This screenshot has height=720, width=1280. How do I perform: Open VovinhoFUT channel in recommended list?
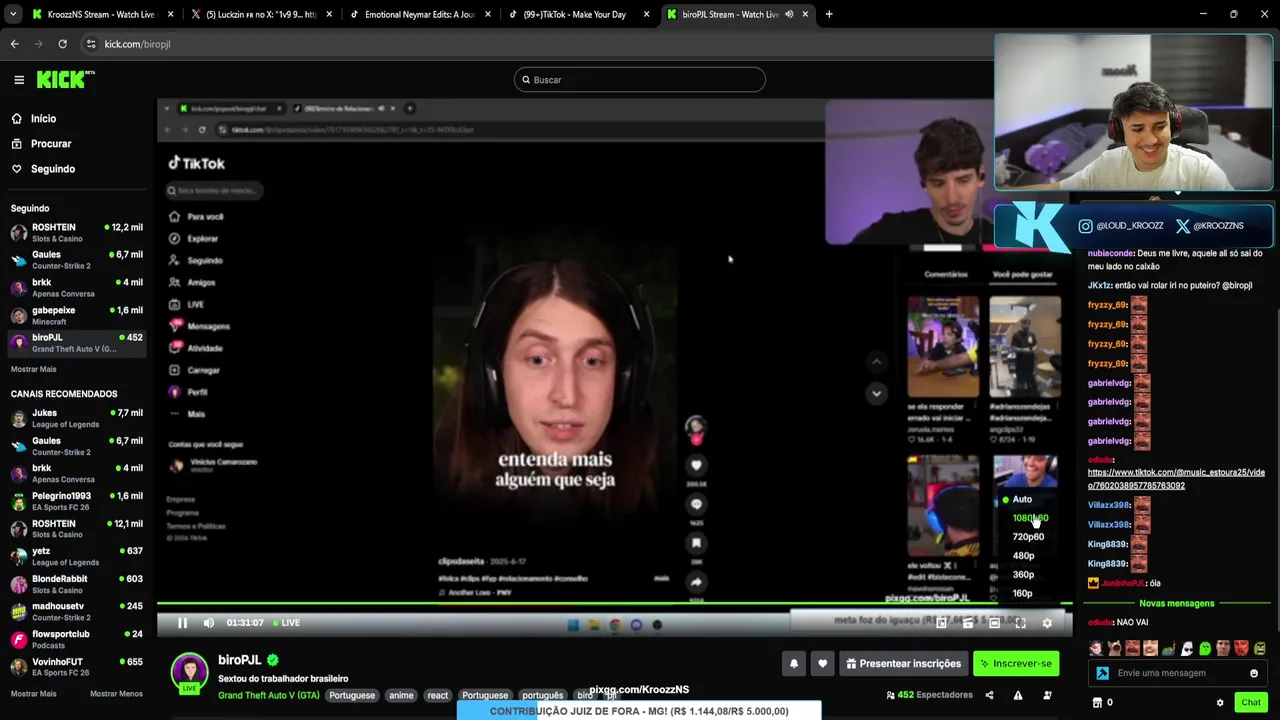click(77, 667)
